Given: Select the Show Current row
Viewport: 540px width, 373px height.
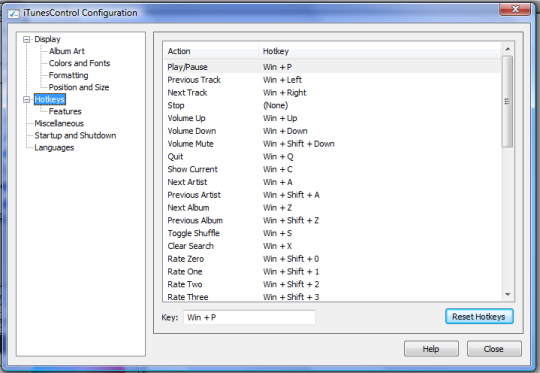Looking at the screenshot, I should click(x=332, y=169).
